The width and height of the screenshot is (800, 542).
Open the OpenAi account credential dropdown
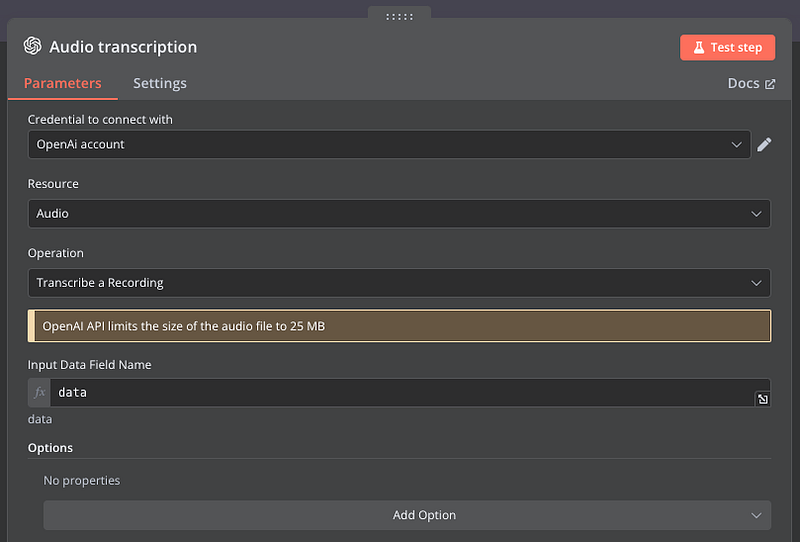389,144
